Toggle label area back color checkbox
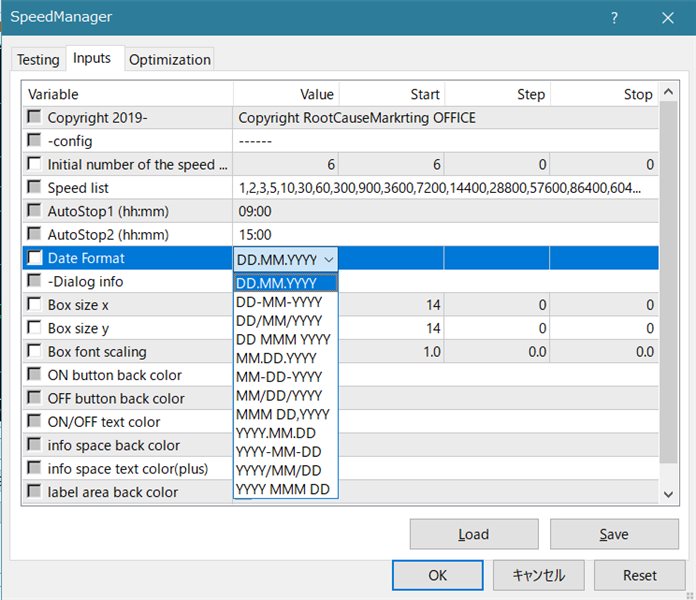The width and height of the screenshot is (696, 600). pos(34,491)
